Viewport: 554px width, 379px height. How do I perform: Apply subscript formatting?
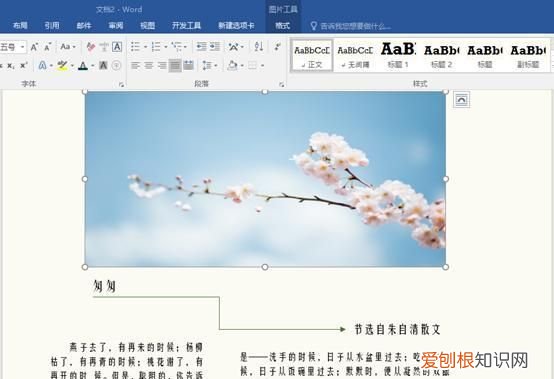pyautogui.click(x=11, y=66)
